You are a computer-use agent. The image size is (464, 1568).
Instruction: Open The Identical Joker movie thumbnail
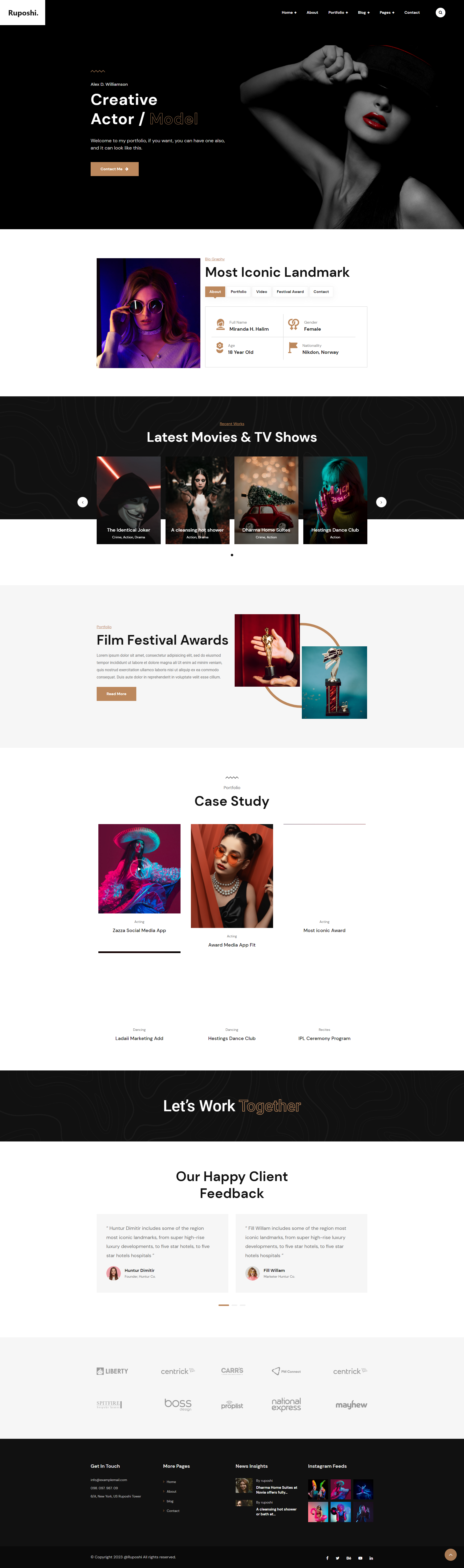pos(129,500)
